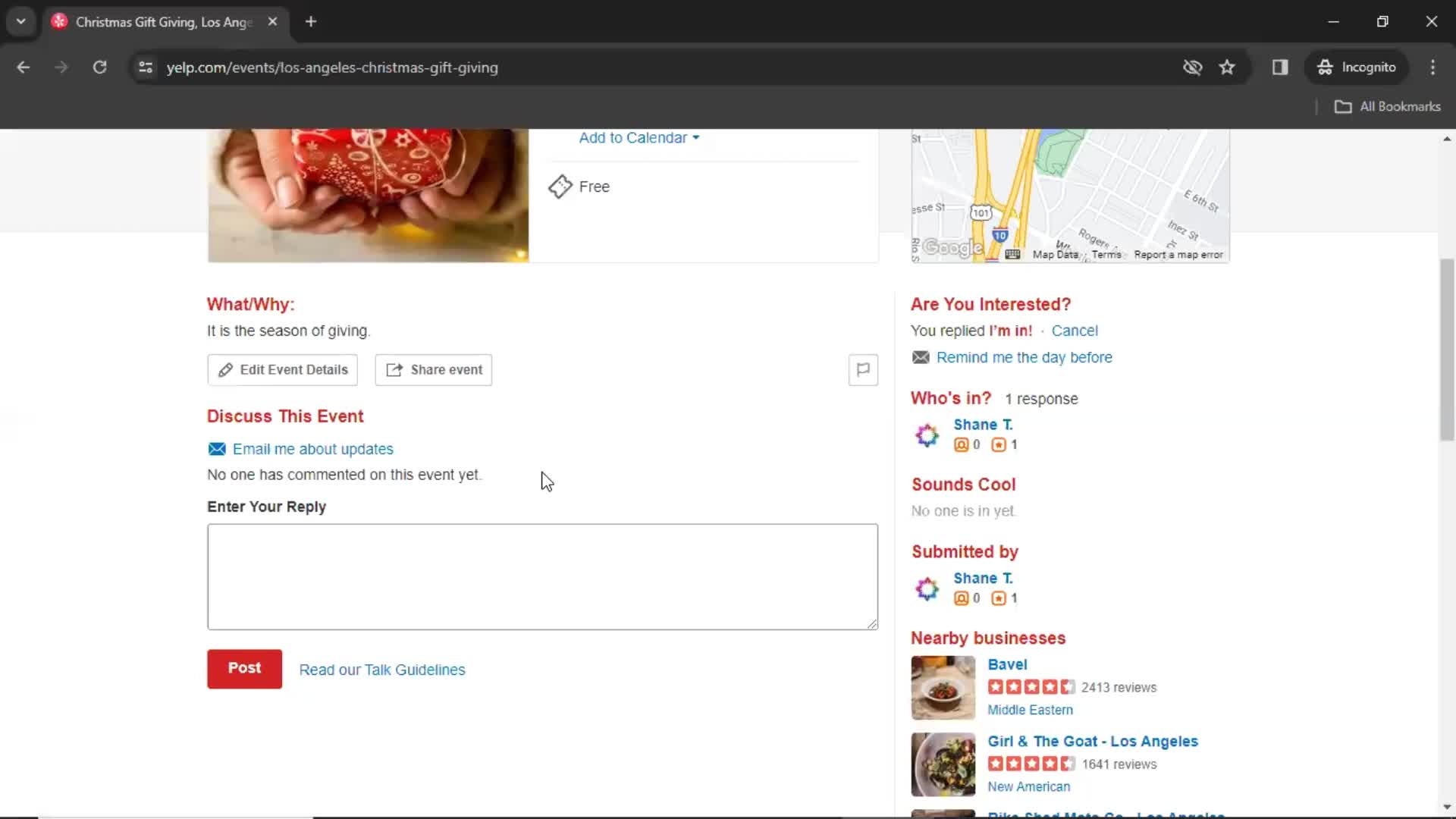Click the Cancel attendance link
The image size is (1456, 819).
coord(1075,330)
